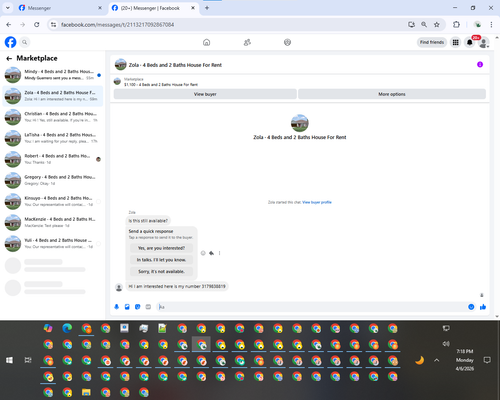Screen dimensions: 500x400
Task: Open the Windows notification center
Action: [487, 360]
